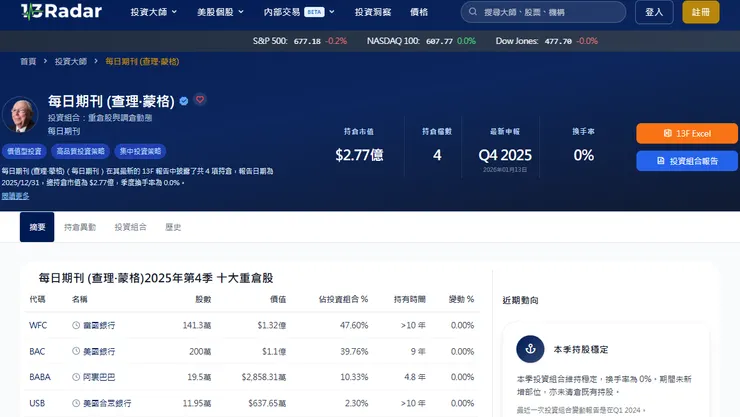Switch to the 持倉異動 tab

click(x=80, y=227)
